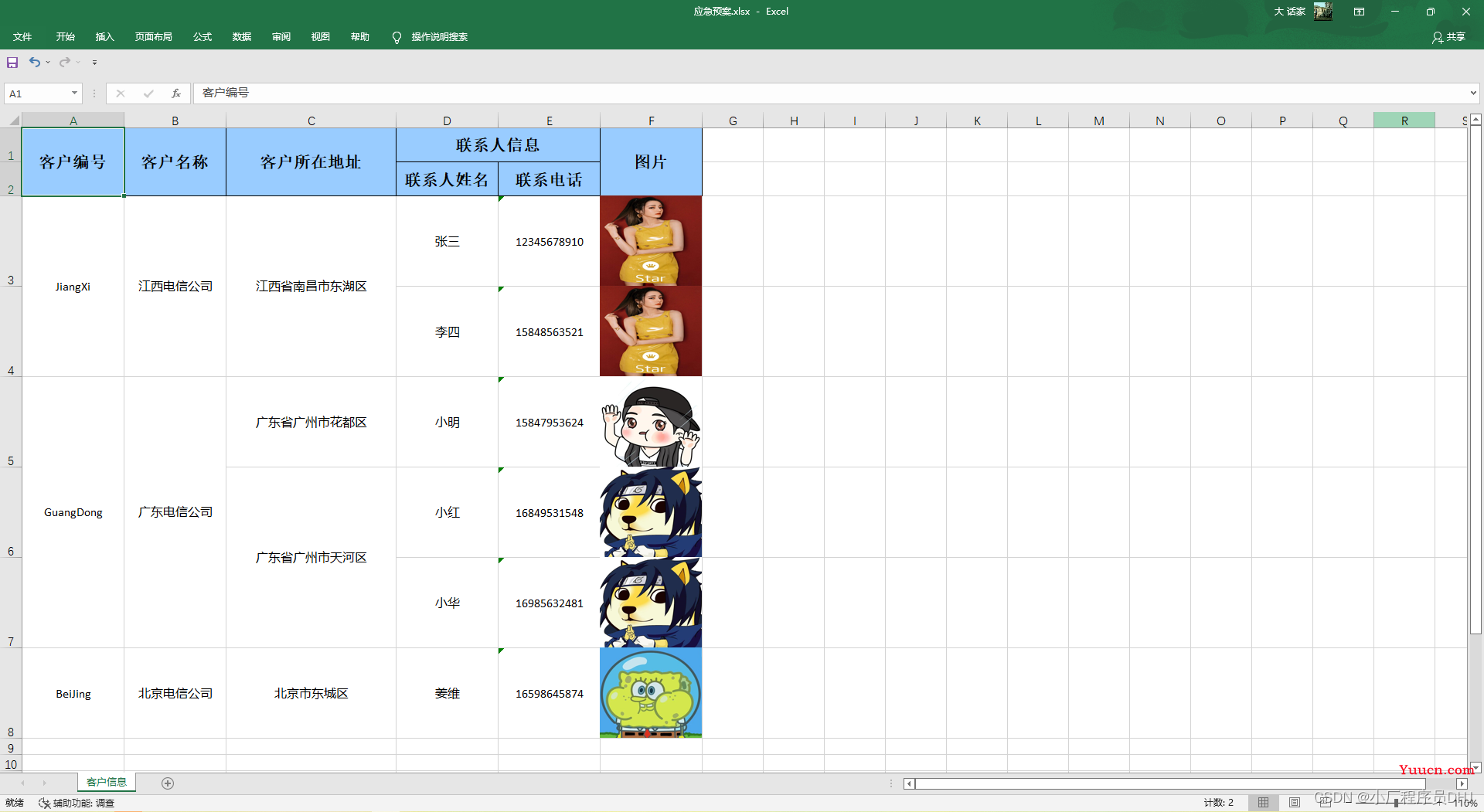
Task: Click the vertical scrollbar down arrow
Action: point(1475,767)
